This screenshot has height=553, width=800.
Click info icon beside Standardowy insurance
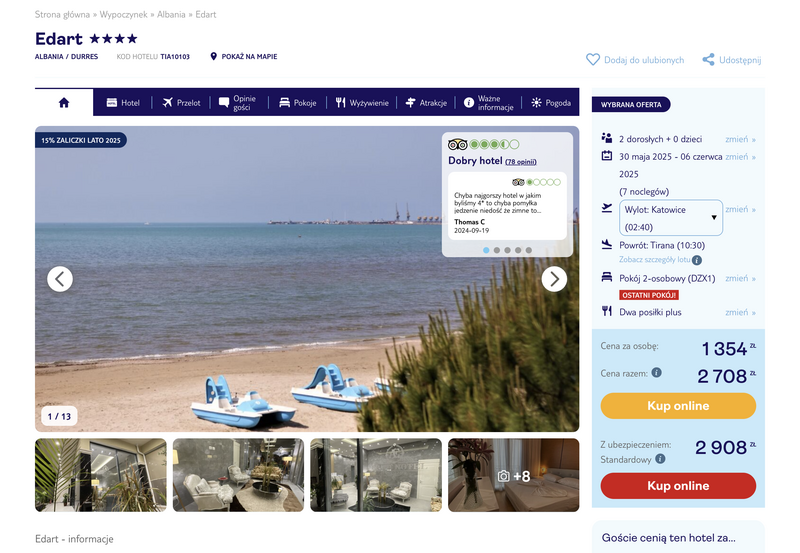coord(660,459)
